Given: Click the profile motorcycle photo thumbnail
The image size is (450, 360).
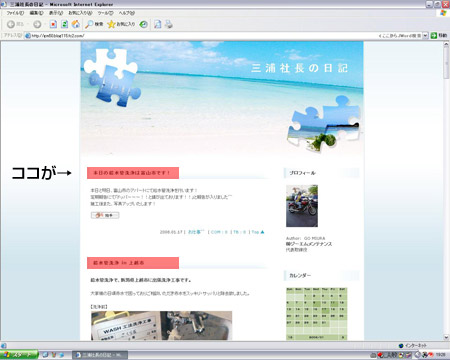Looking at the screenshot, I should coord(302,206).
